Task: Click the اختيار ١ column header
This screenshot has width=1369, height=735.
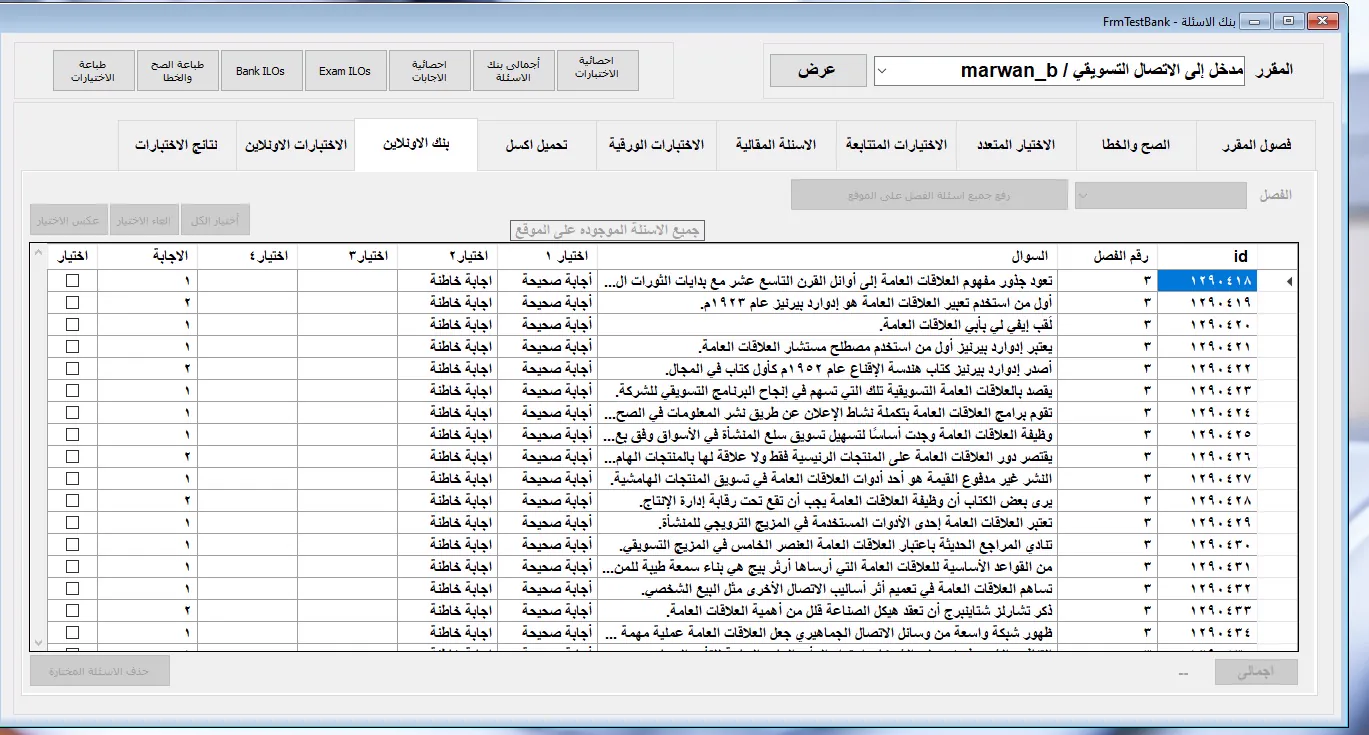Action: (x=547, y=256)
